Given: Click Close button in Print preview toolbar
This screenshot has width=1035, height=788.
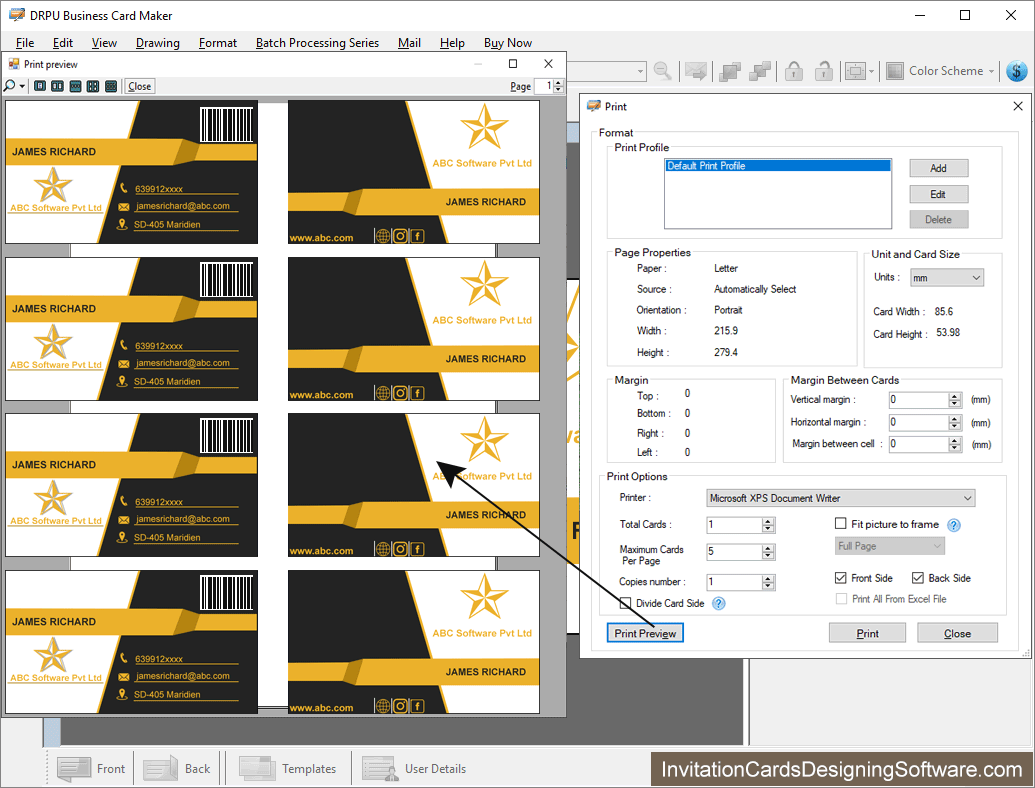Looking at the screenshot, I should (139, 86).
